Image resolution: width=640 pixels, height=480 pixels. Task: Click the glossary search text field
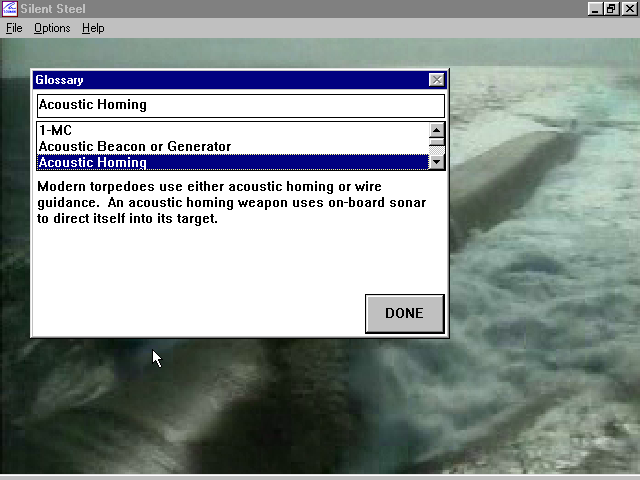tap(240, 106)
